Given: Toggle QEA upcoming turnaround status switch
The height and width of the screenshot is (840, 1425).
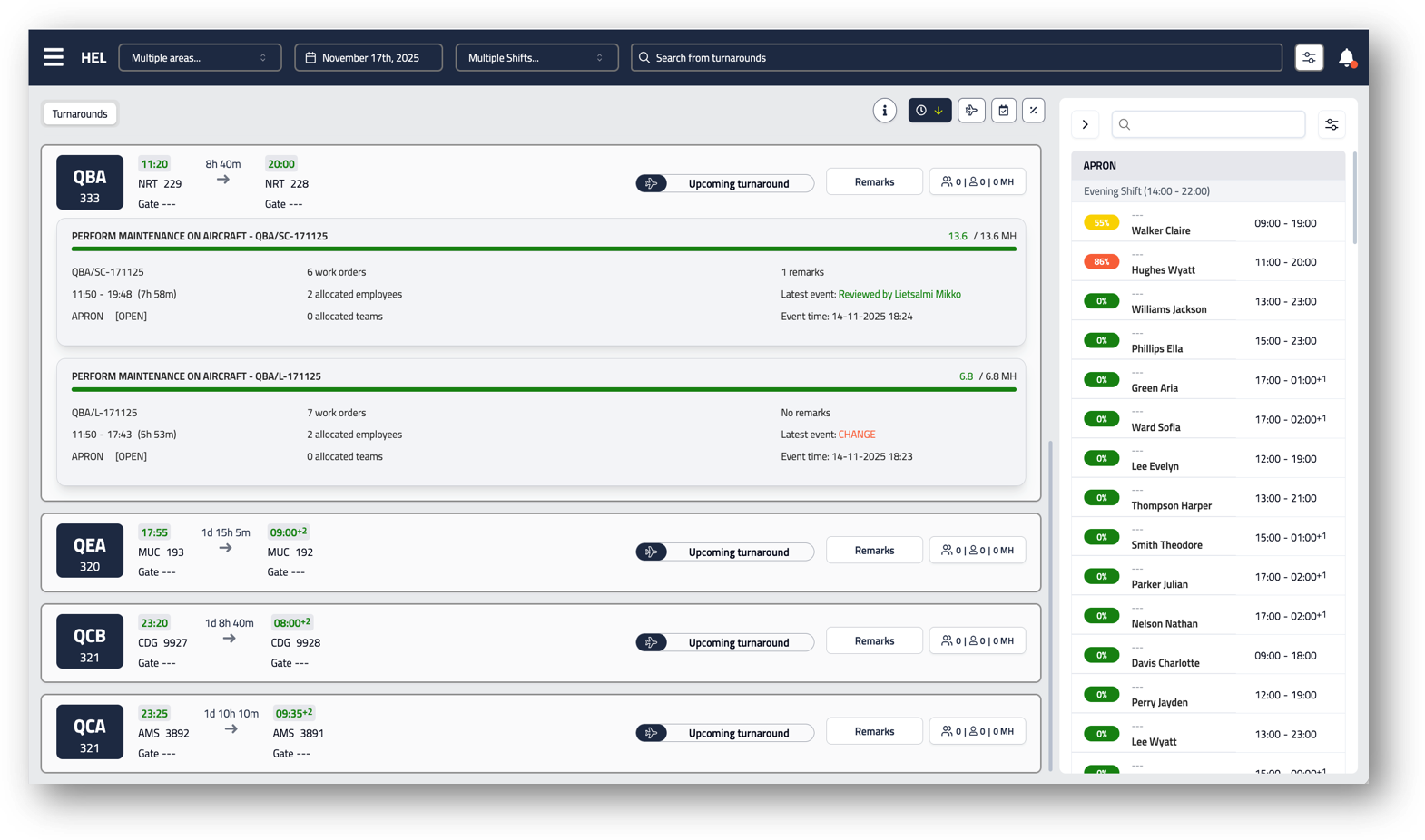Looking at the screenshot, I should [x=652, y=552].
